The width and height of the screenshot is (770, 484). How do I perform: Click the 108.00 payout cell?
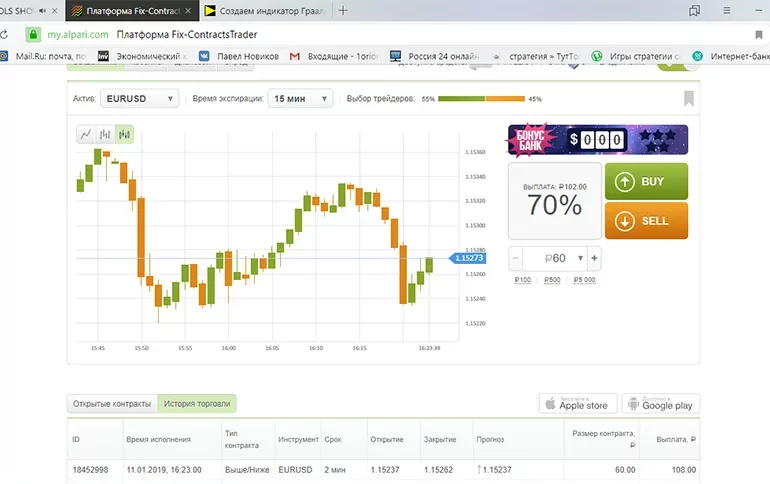[x=684, y=470]
